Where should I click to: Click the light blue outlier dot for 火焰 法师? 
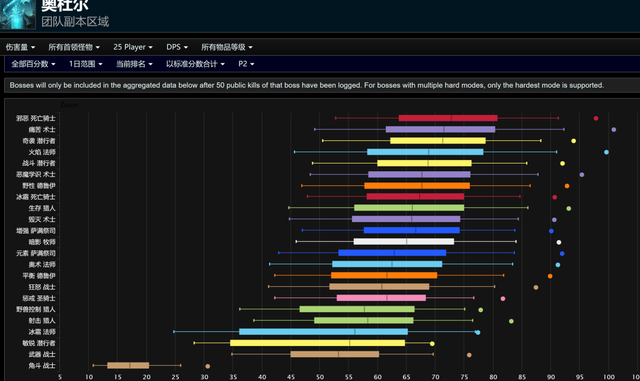607,152
